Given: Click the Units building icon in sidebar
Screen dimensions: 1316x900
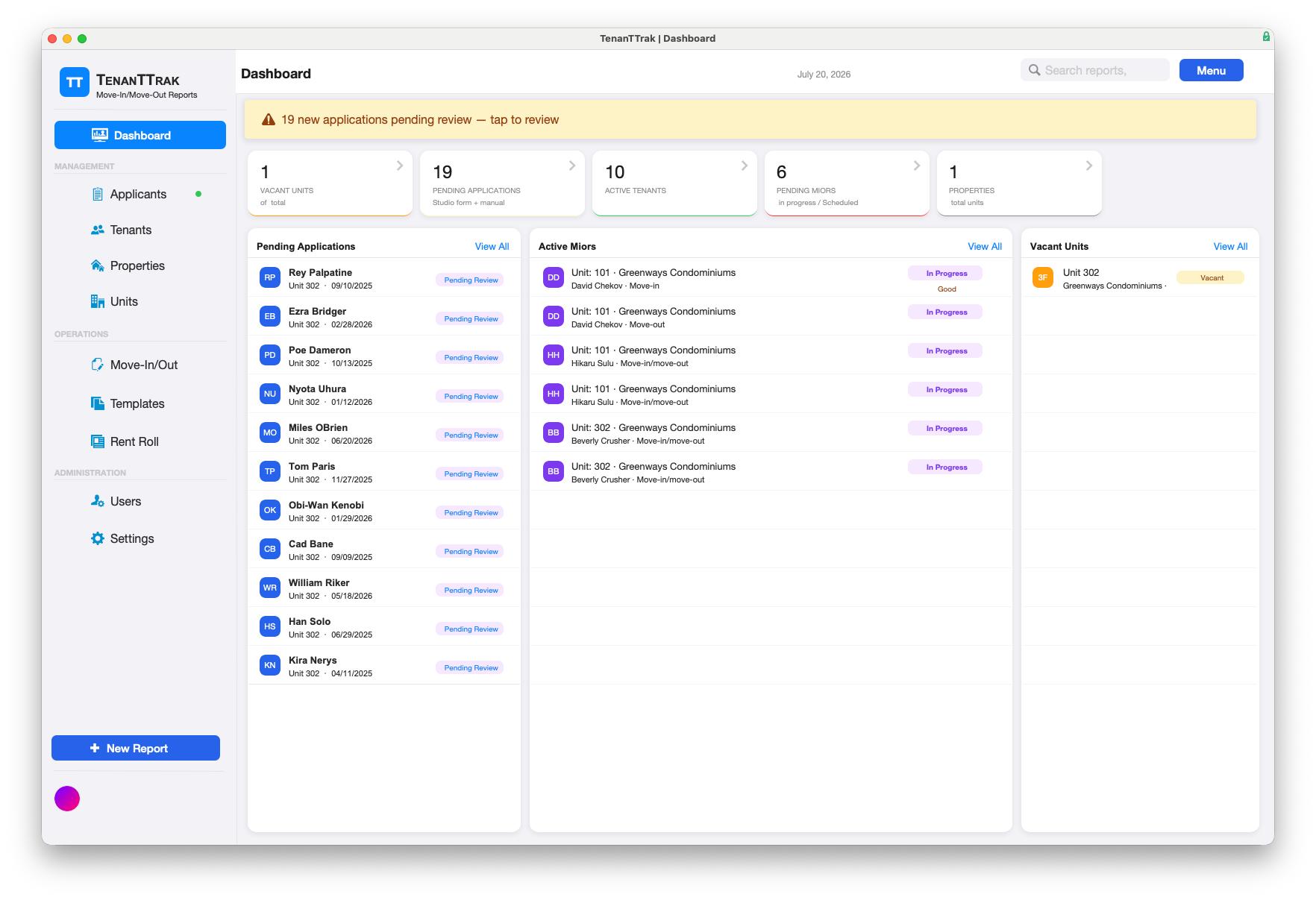Looking at the screenshot, I should tap(98, 301).
